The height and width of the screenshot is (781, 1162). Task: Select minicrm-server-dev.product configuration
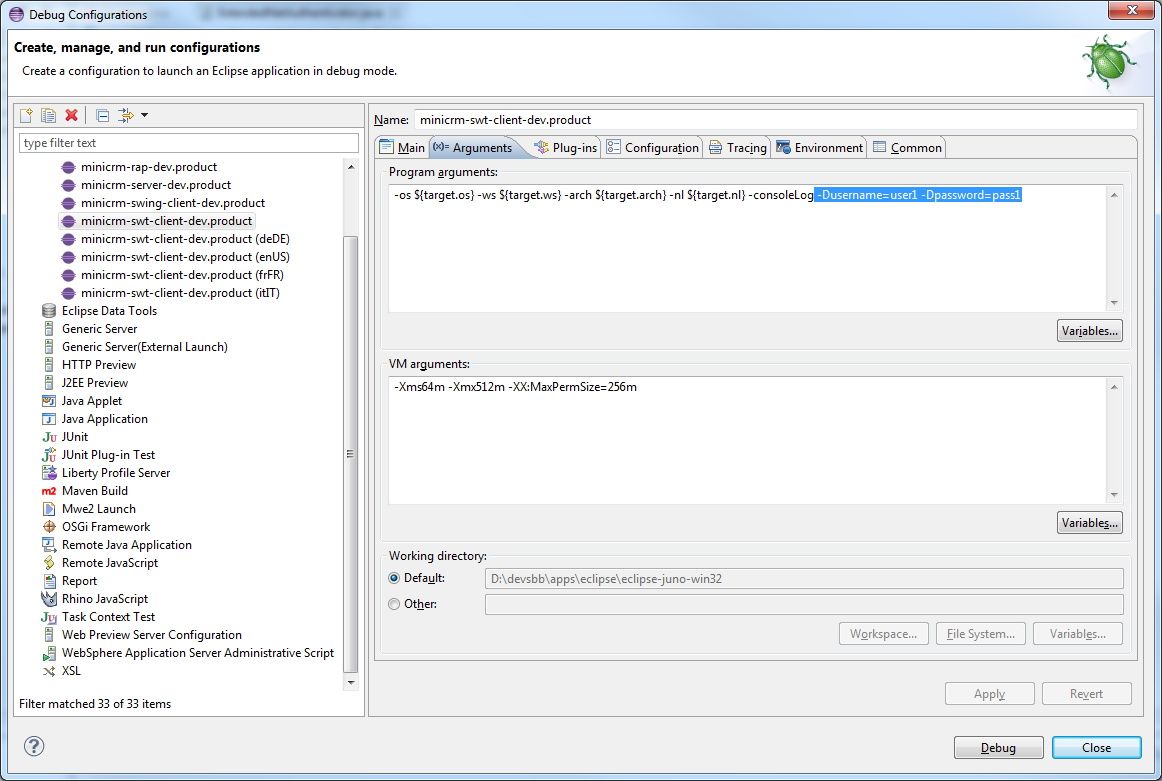point(156,185)
